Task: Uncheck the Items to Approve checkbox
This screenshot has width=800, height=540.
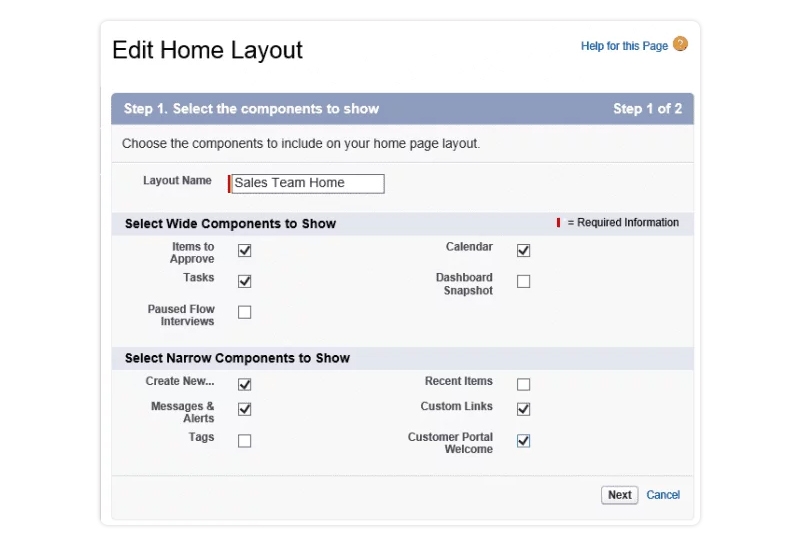Action: point(244,251)
